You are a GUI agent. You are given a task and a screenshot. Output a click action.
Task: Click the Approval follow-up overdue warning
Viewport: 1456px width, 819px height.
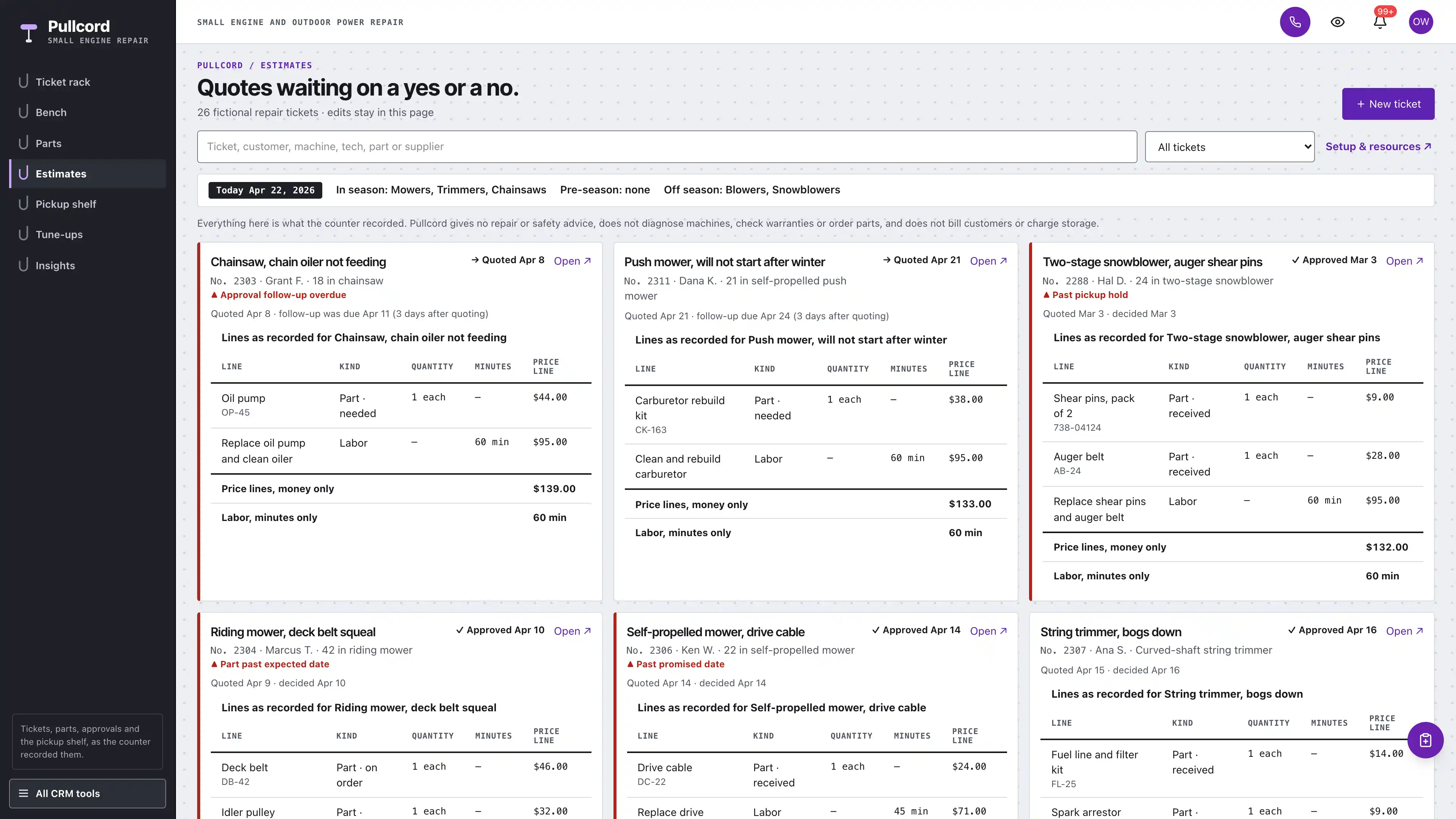click(x=278, y=295)
